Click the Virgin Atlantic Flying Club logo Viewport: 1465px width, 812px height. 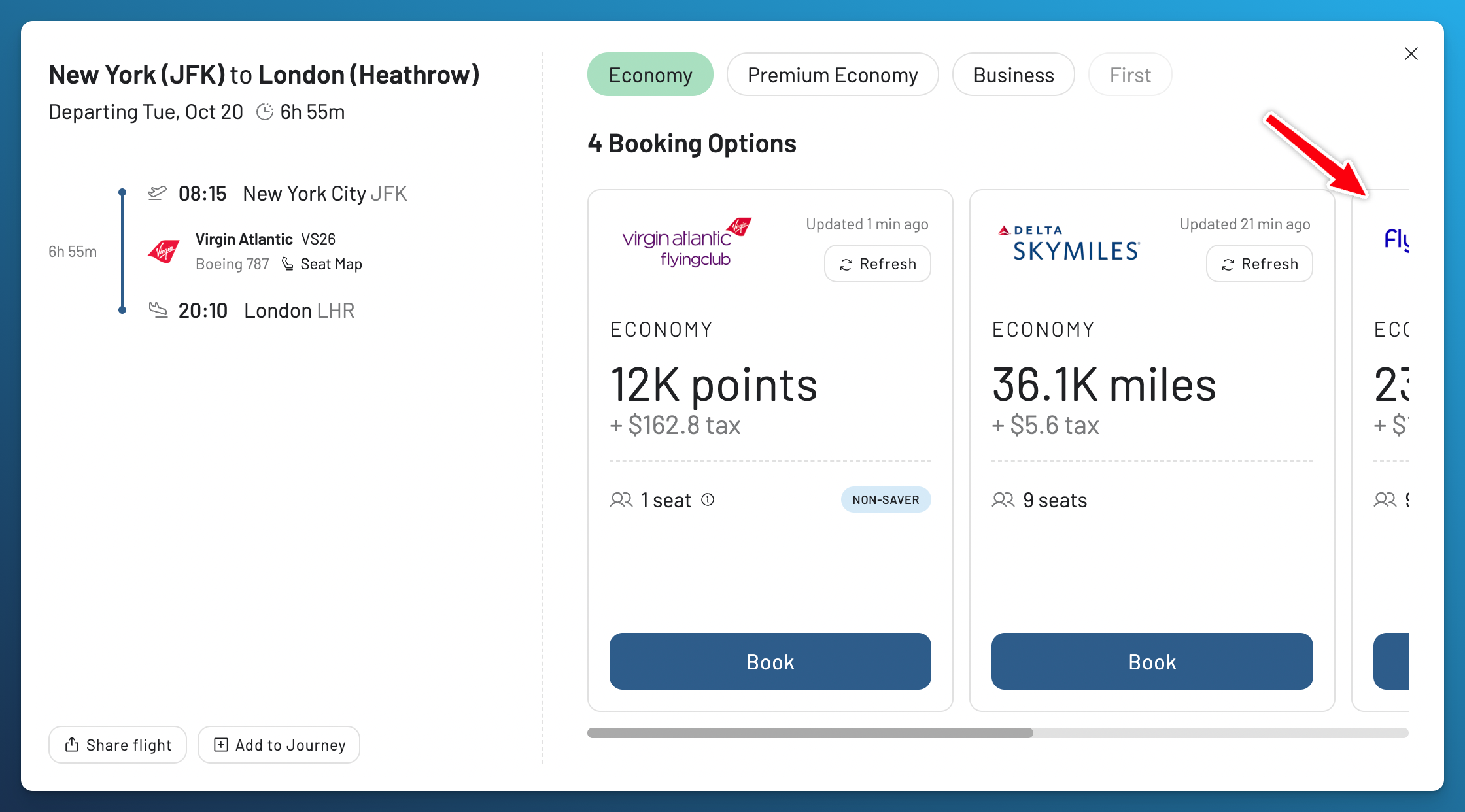687,243
